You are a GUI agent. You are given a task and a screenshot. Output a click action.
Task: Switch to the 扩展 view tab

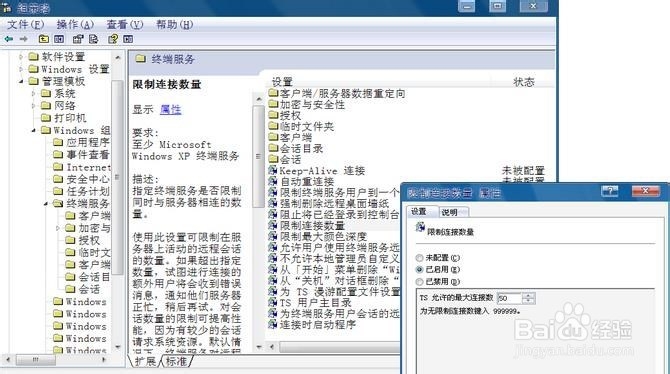pos(145,361)
